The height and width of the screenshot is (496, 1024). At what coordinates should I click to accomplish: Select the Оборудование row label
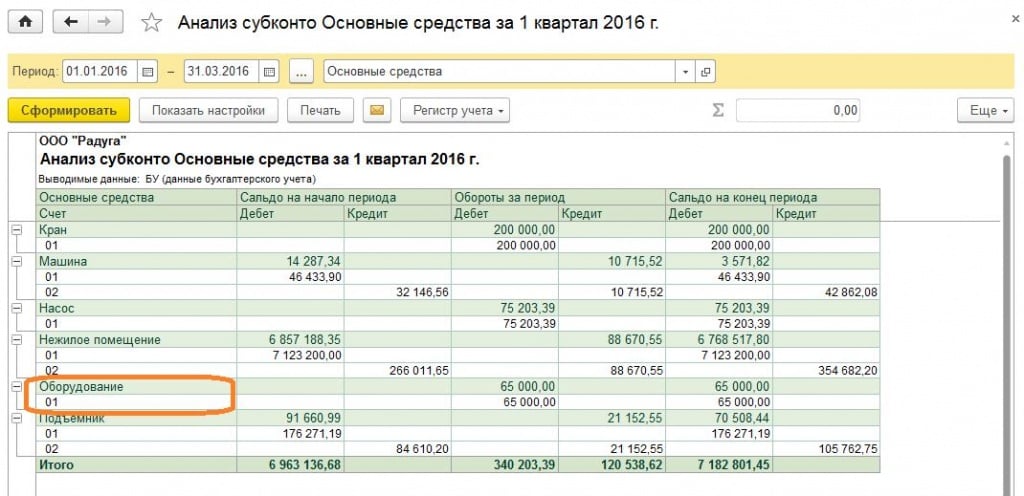pyautogui.click(x=81, y=386)
